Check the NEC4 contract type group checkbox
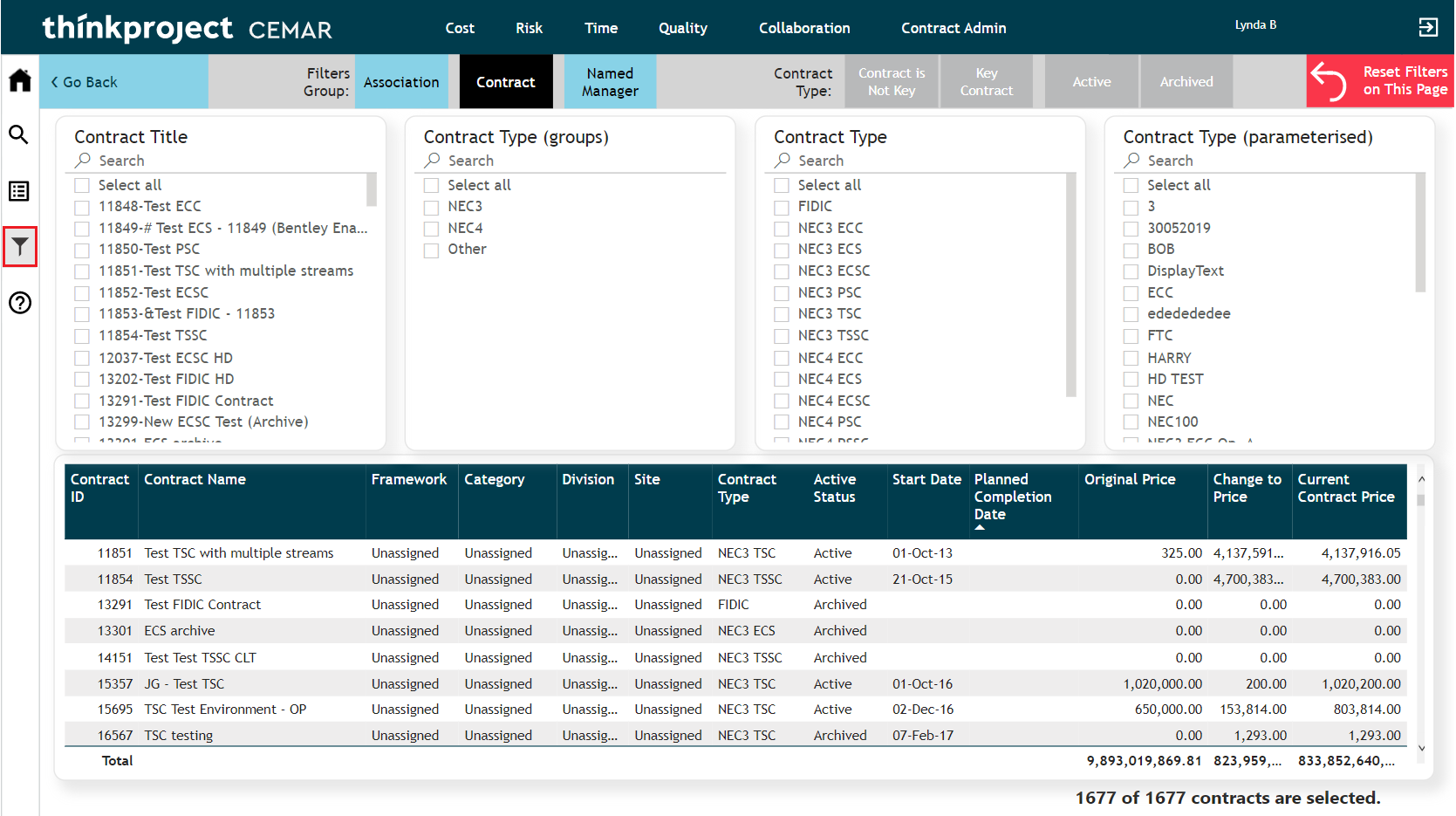The height and width of the screenshot is (816, 1456). coord(431,229)
